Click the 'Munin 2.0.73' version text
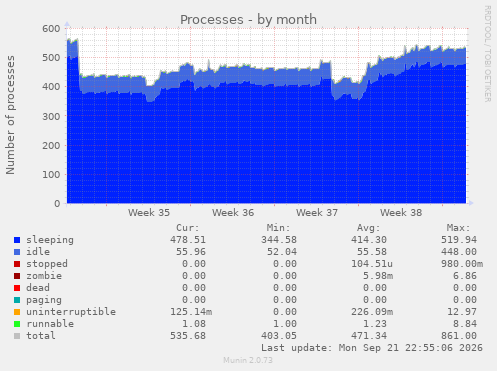 tap(248, 360)
